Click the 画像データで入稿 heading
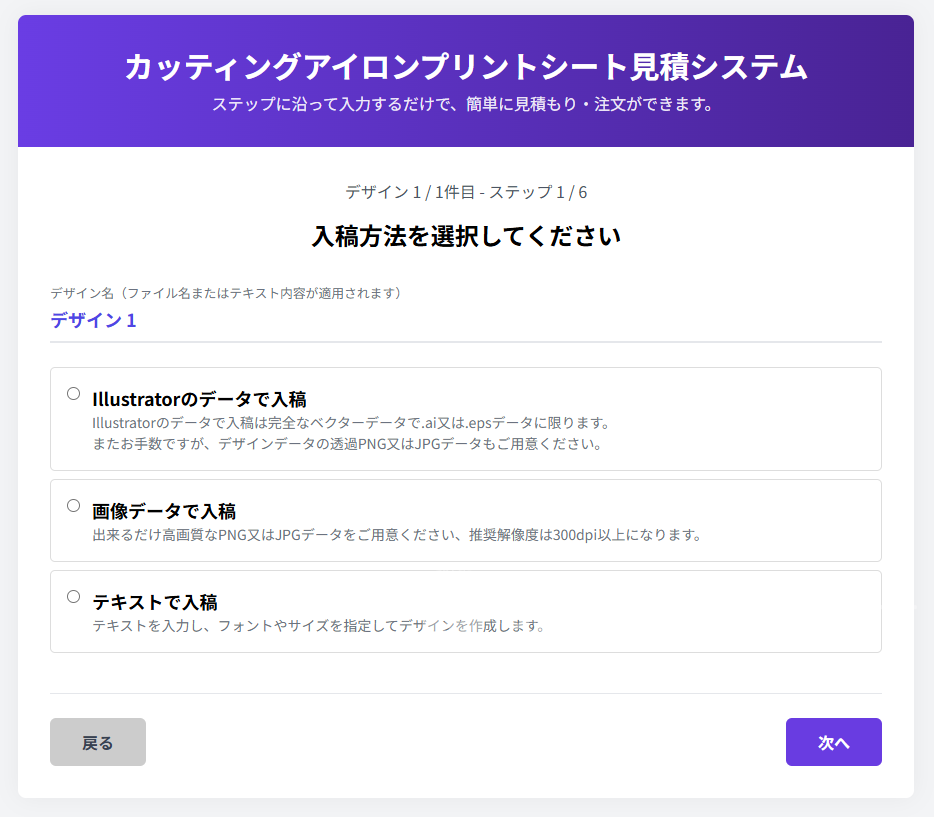Viewport: 934px width, 817px height. point(164,512)
